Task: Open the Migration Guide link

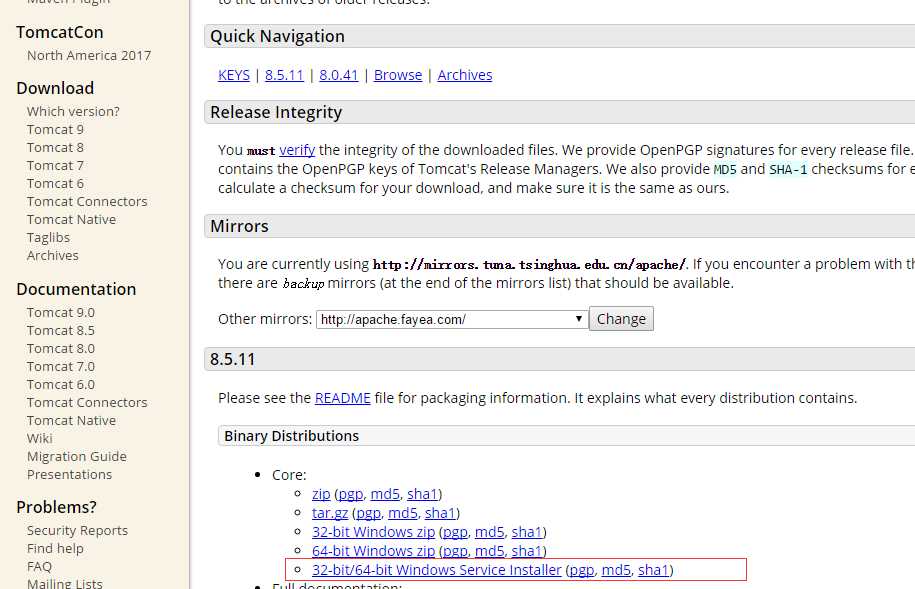Action: click(x=76, y=456)
